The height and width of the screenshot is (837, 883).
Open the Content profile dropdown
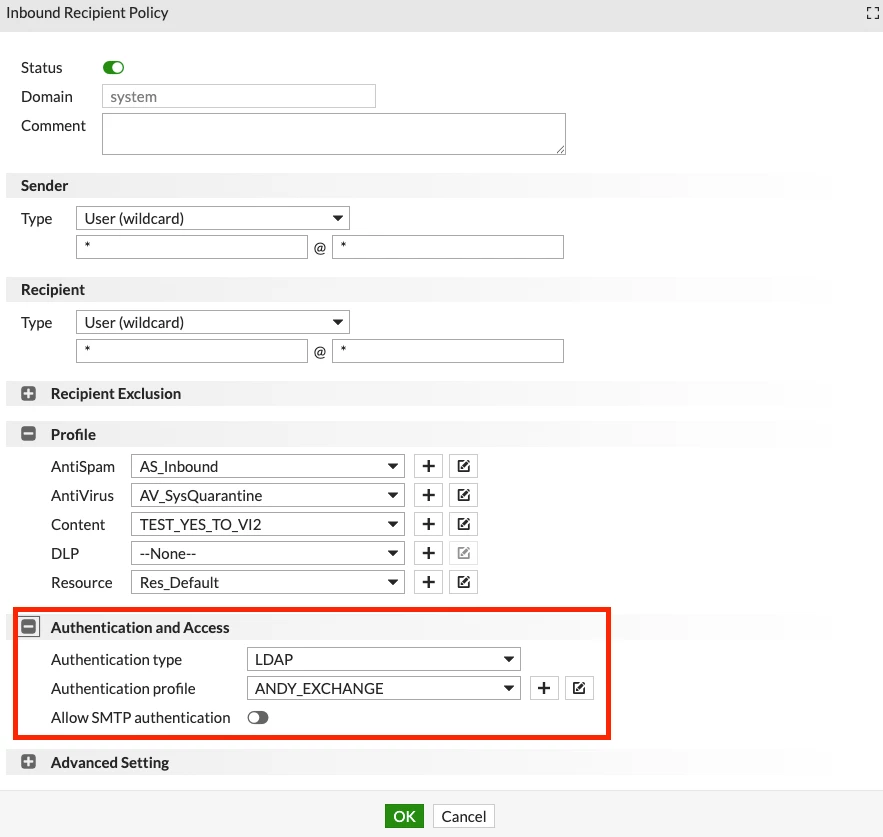coord(268,524)
